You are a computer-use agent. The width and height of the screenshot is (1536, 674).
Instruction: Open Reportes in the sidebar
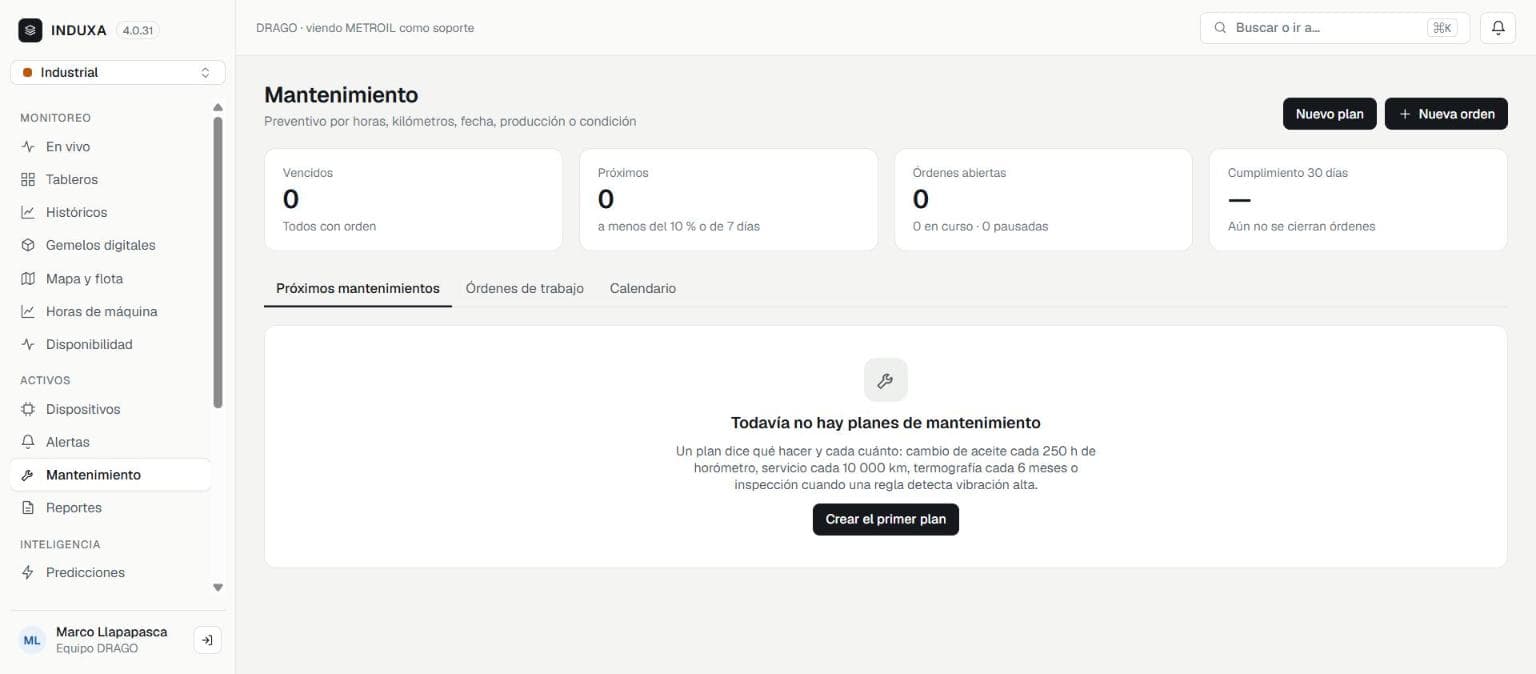111,508
